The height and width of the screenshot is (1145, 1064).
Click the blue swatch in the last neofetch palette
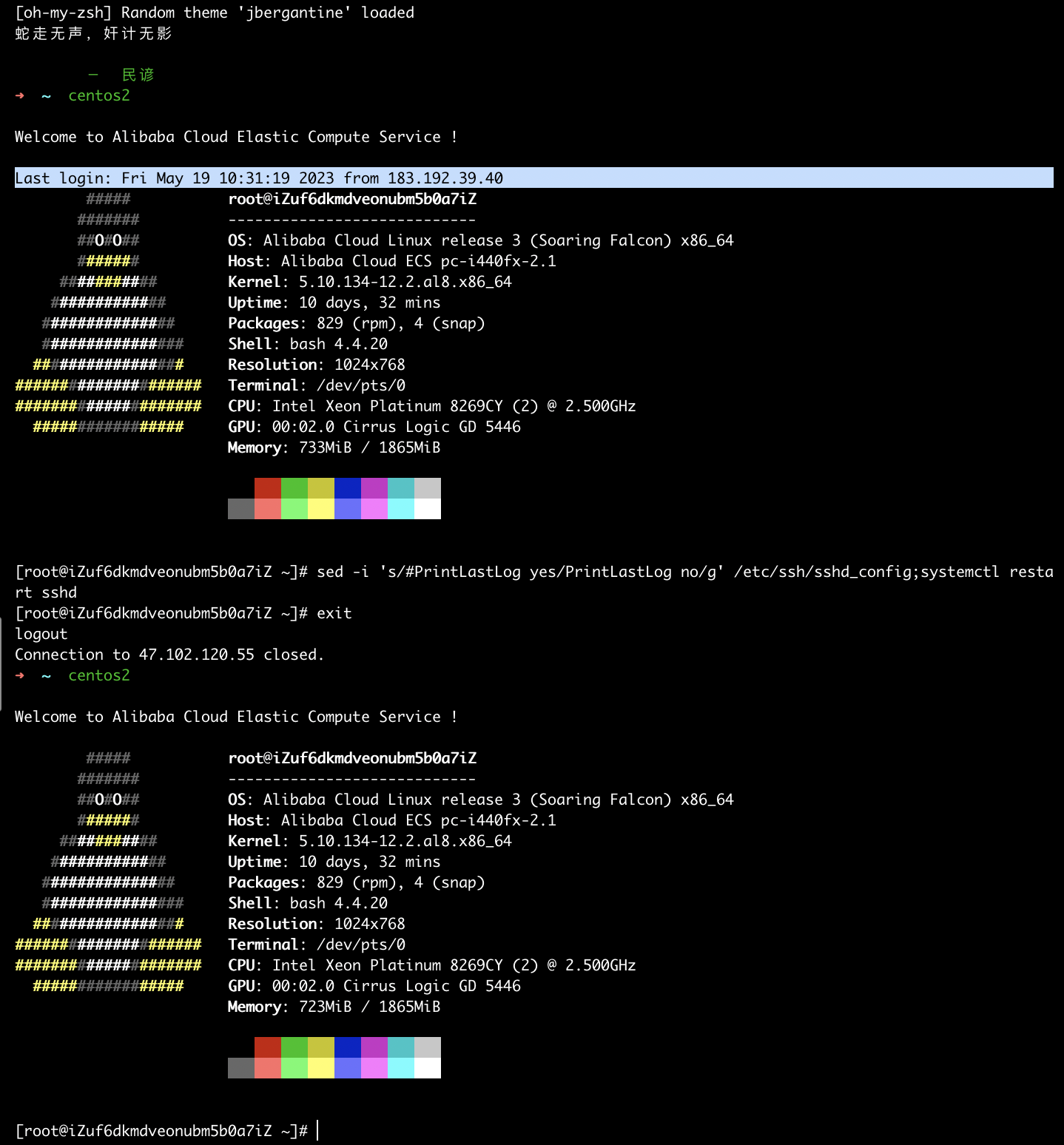click(x=347, y=1047)
